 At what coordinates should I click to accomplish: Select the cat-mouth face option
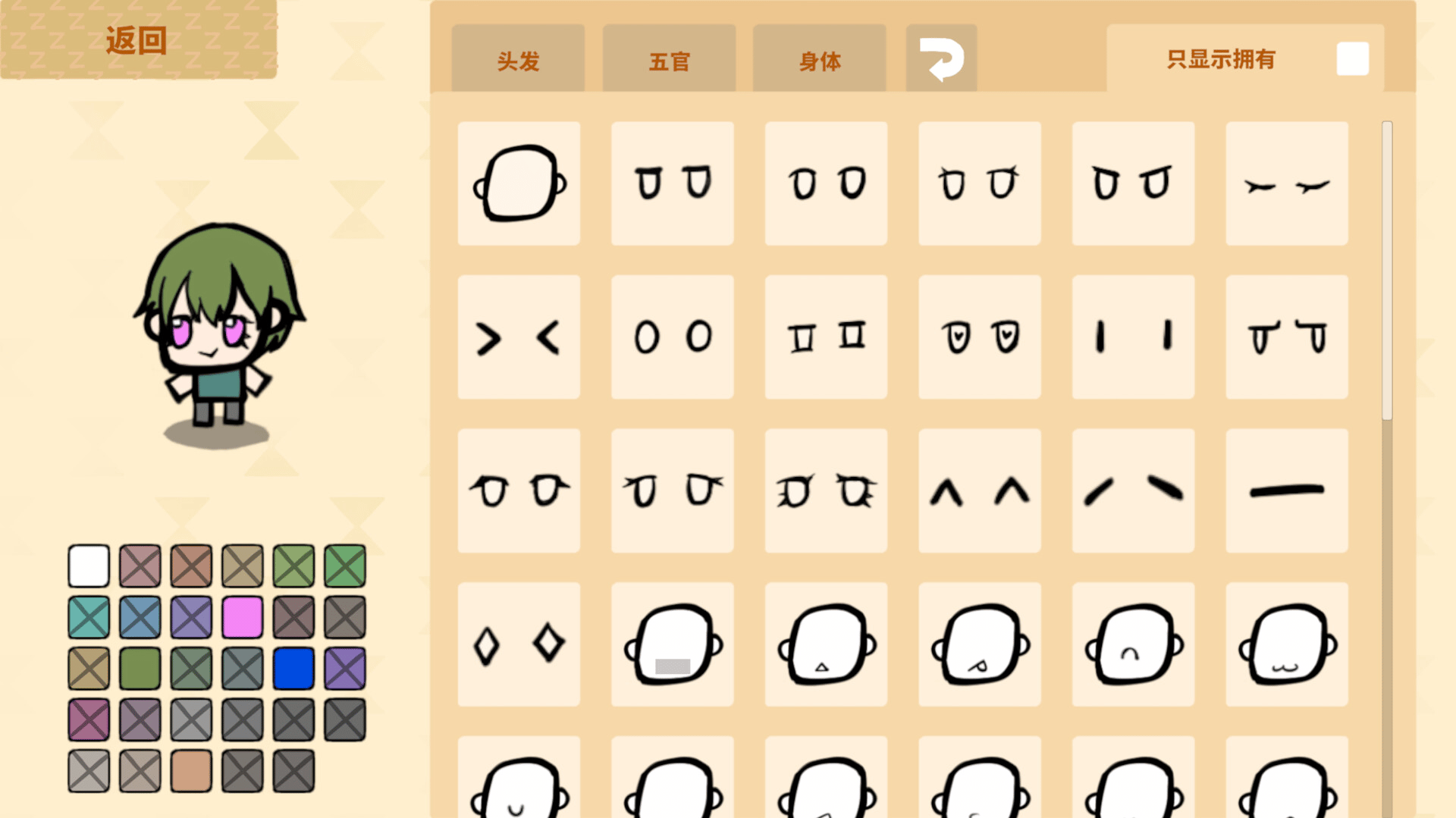[1287, 644]
